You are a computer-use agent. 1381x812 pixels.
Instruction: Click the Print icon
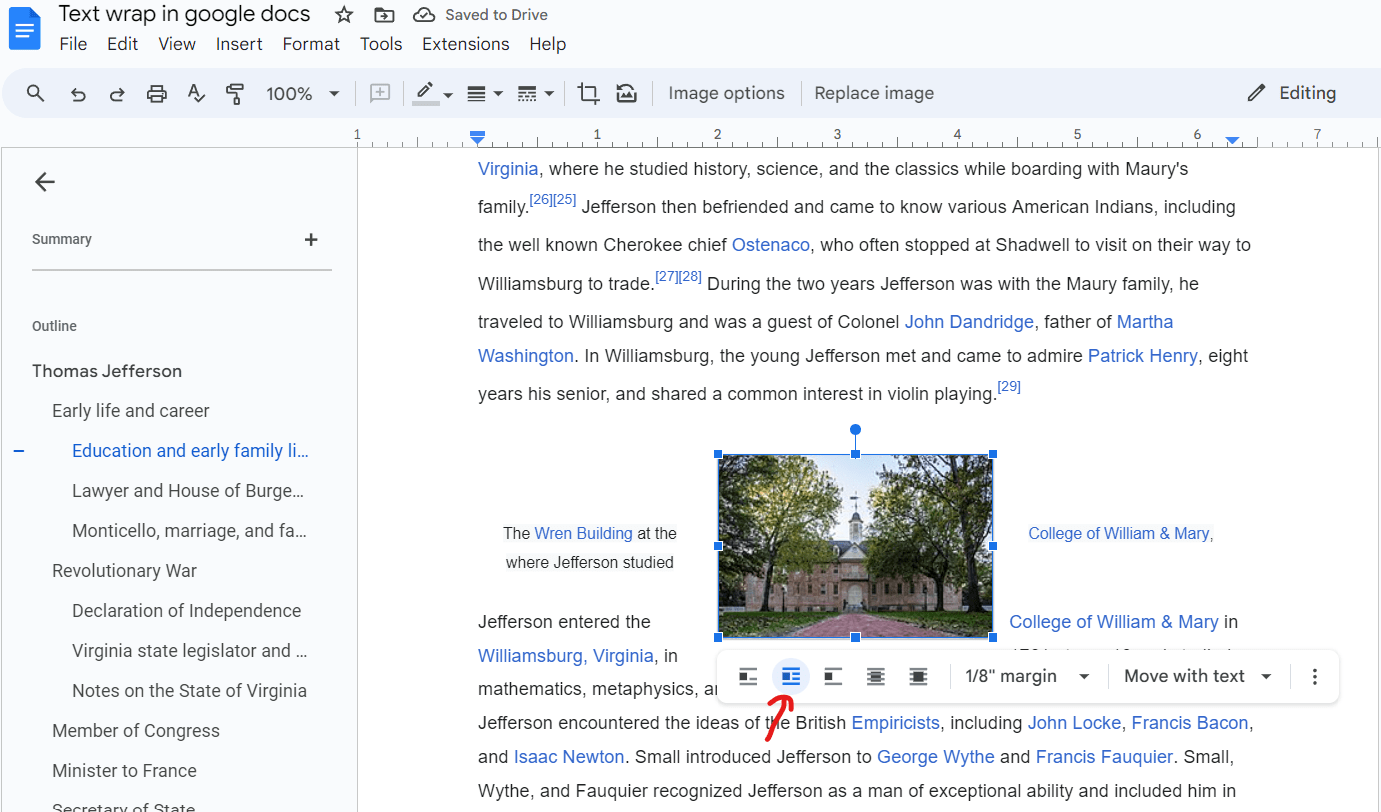tap(156, 92)
